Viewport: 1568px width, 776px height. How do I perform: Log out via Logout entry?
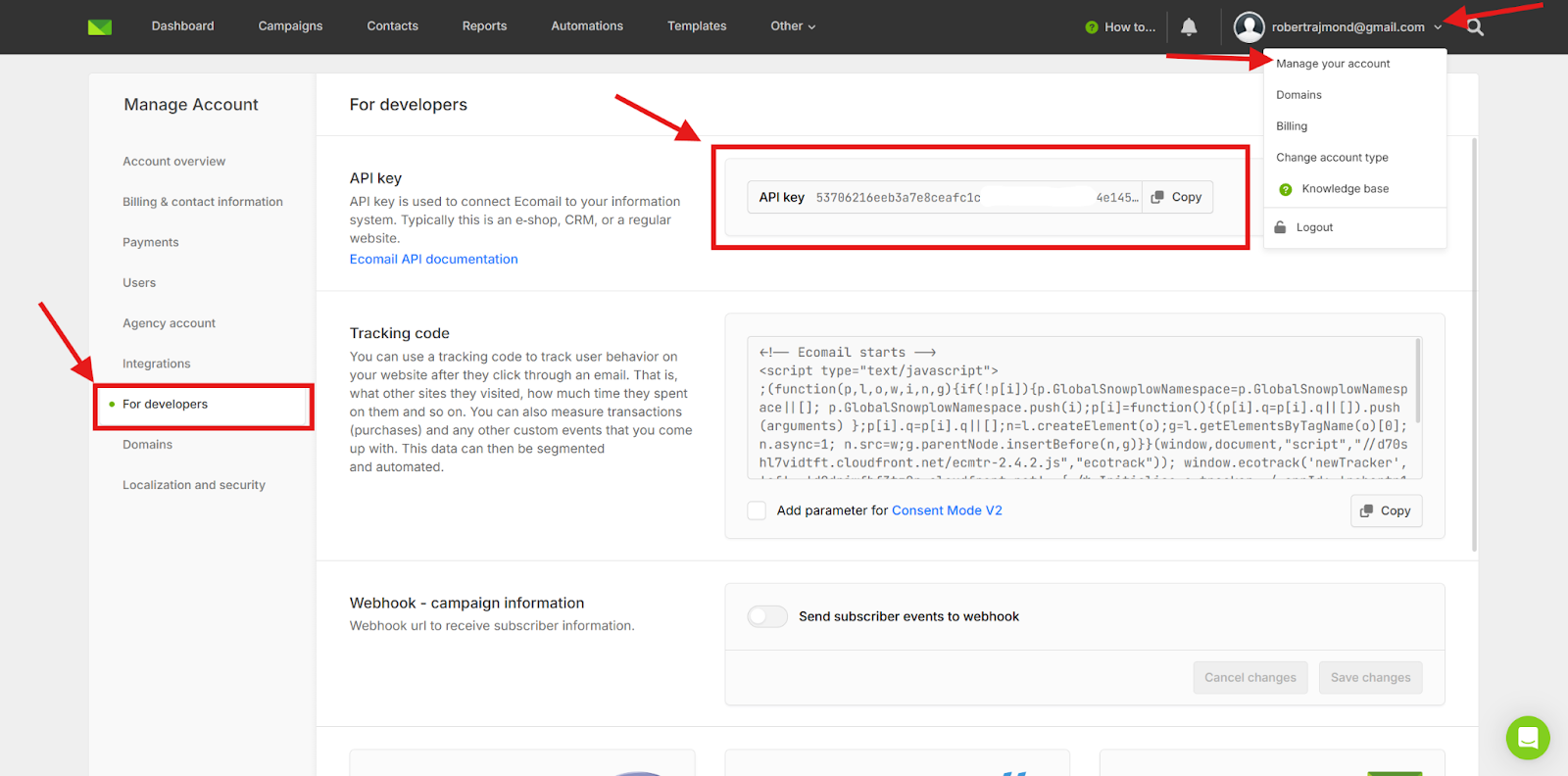[x=1314, y=227]
